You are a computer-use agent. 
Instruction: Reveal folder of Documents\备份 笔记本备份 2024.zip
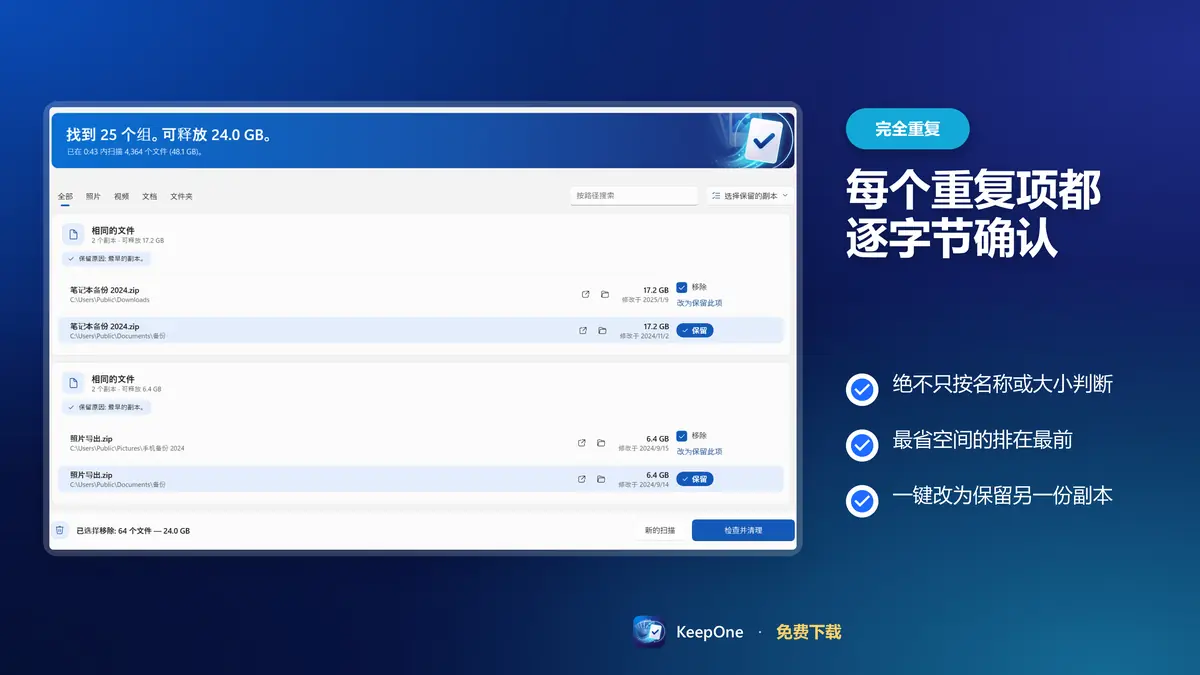tap(602, 330)
